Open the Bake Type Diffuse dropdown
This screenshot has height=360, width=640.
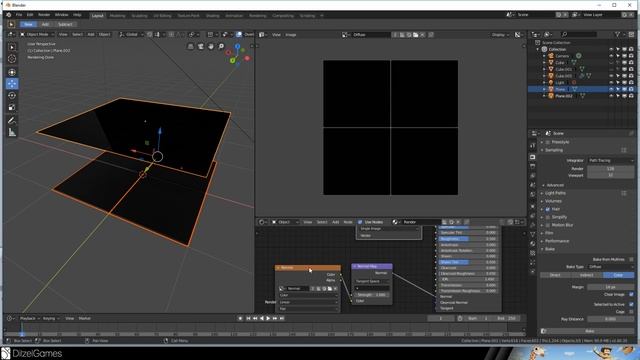pos(610,267)
